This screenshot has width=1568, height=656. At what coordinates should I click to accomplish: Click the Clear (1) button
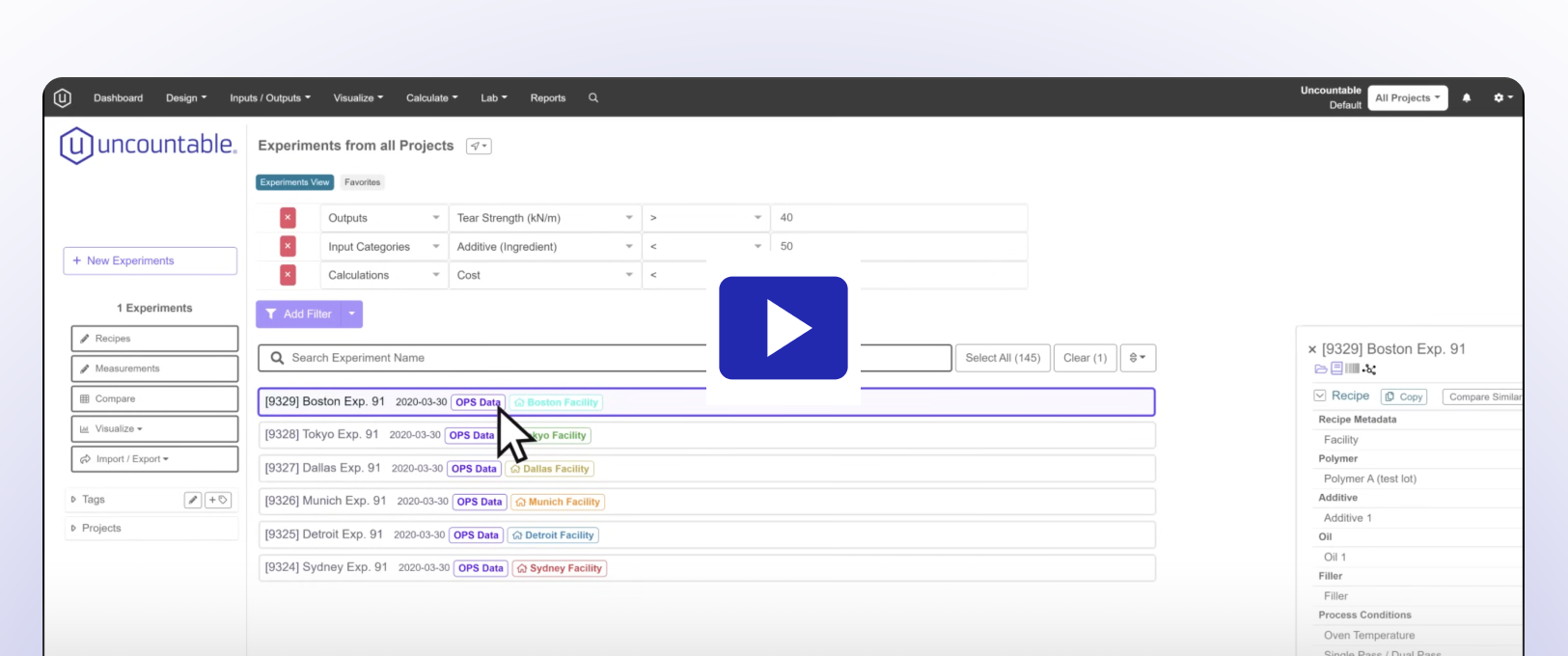(x=1085, y=358)
